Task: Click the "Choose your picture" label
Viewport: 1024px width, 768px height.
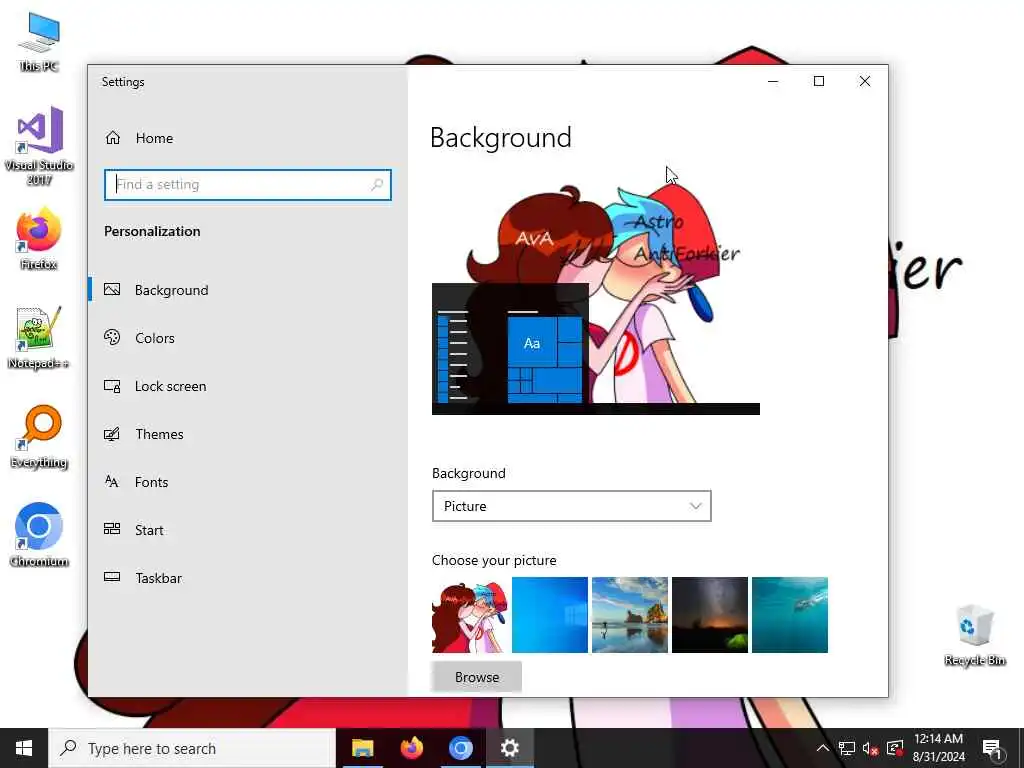Action: pos(494,560)
